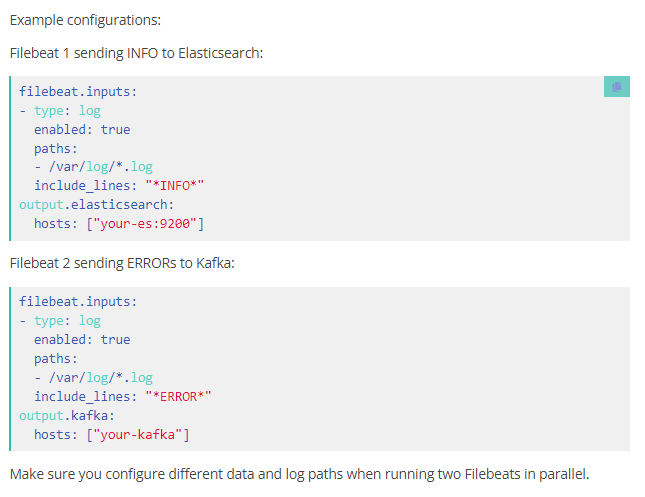645x497 pixels.
Task: Click the closing sentence about different data paths
Action: click(299, 474)
